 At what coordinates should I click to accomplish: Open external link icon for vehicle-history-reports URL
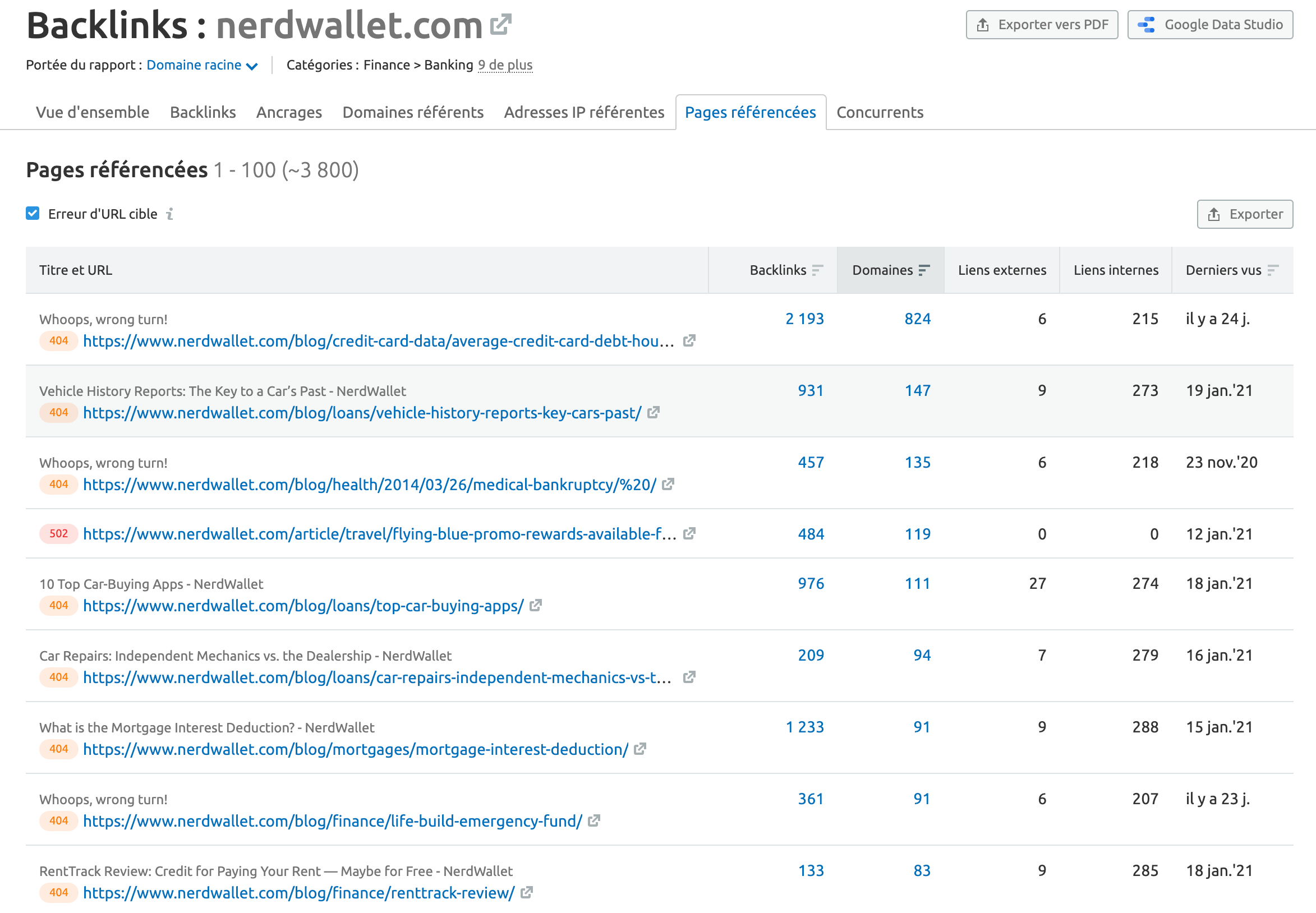pyautogui.click(x=654, y=412)
